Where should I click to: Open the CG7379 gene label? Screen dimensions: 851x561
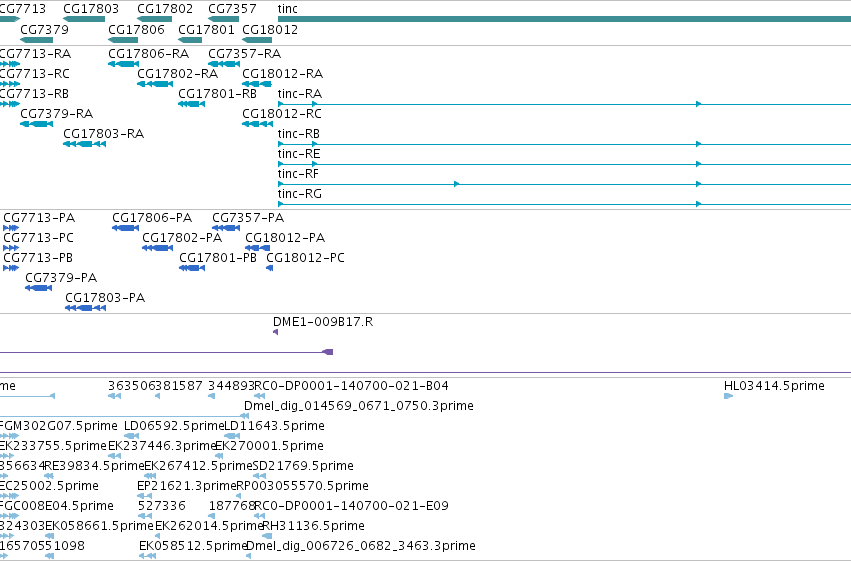click(x=45, y=29)
